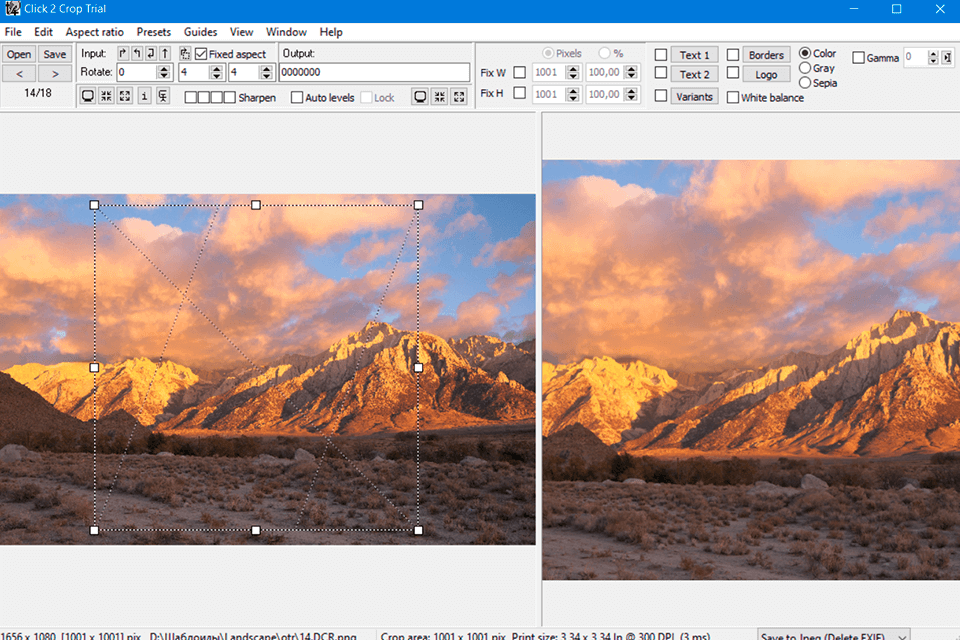The height and width of the screenshot is (640, 960).
Task: Open the Help menu
Action: (331, 32)
